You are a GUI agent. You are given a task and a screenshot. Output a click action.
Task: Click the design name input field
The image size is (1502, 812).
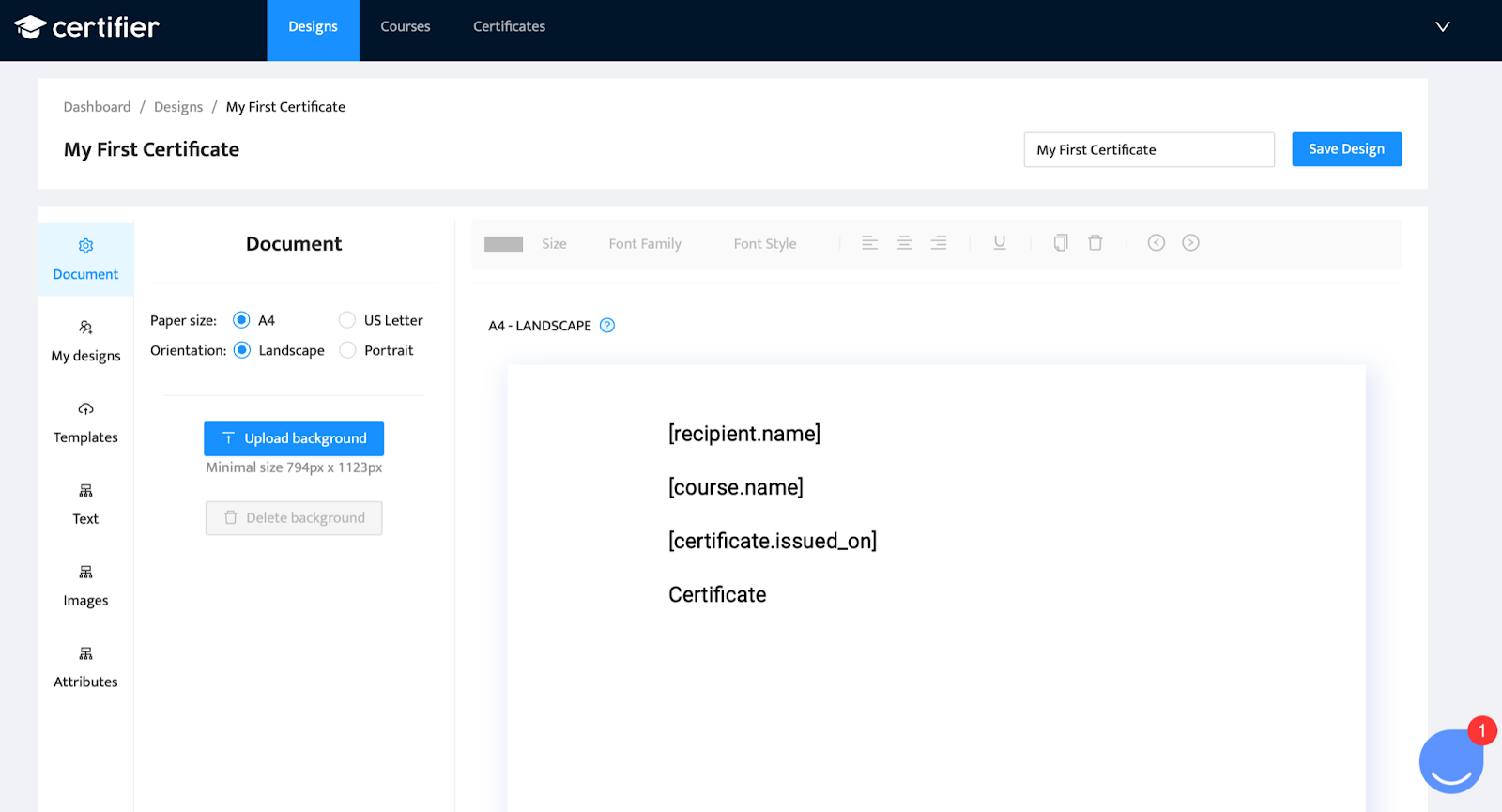(1149, 149)
